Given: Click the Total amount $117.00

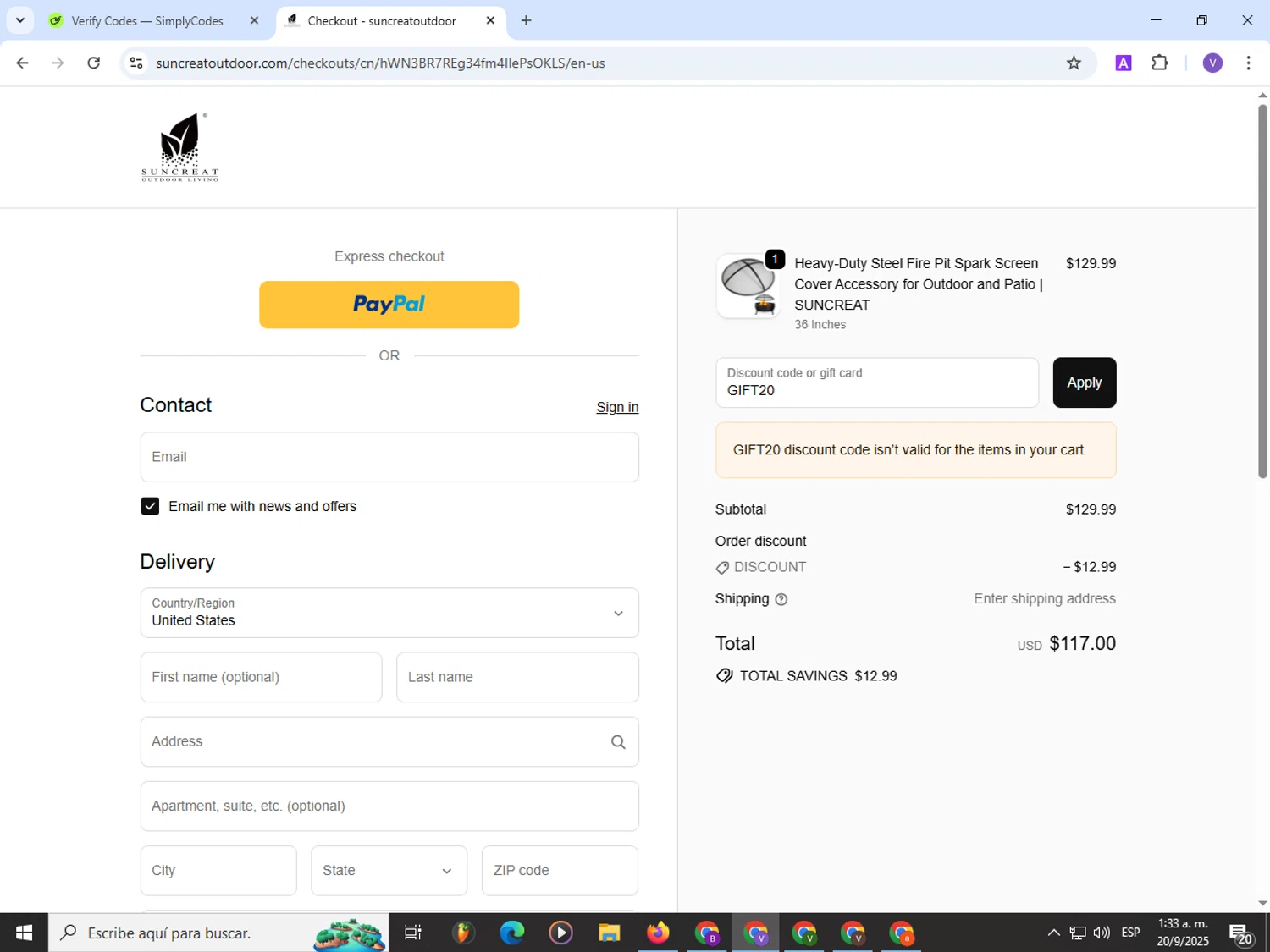Looking at the screenshot, I should 1082,644.
